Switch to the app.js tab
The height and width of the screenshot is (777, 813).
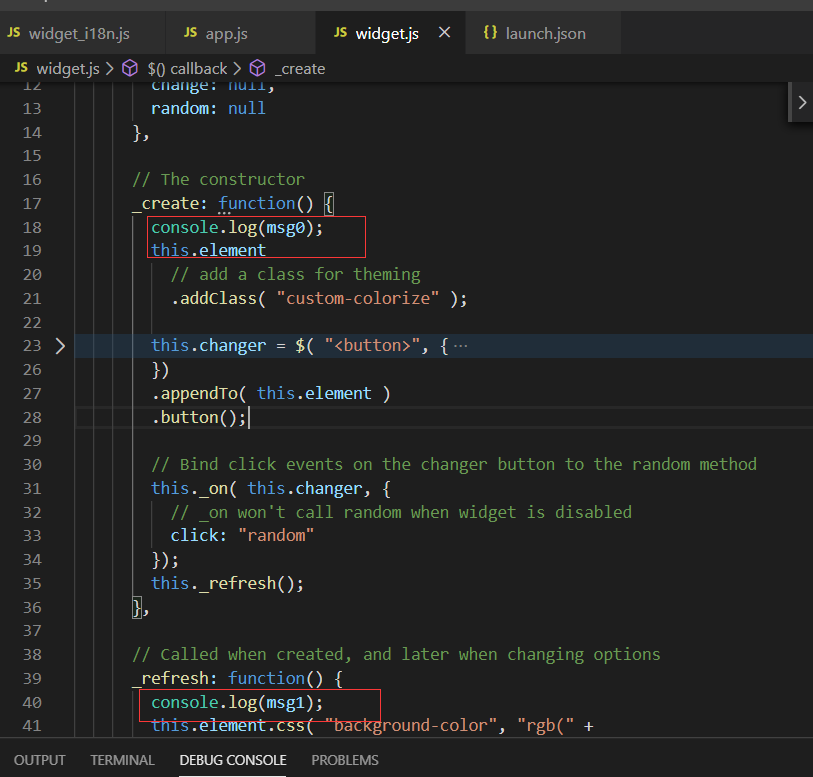click(x=226, y=33)
